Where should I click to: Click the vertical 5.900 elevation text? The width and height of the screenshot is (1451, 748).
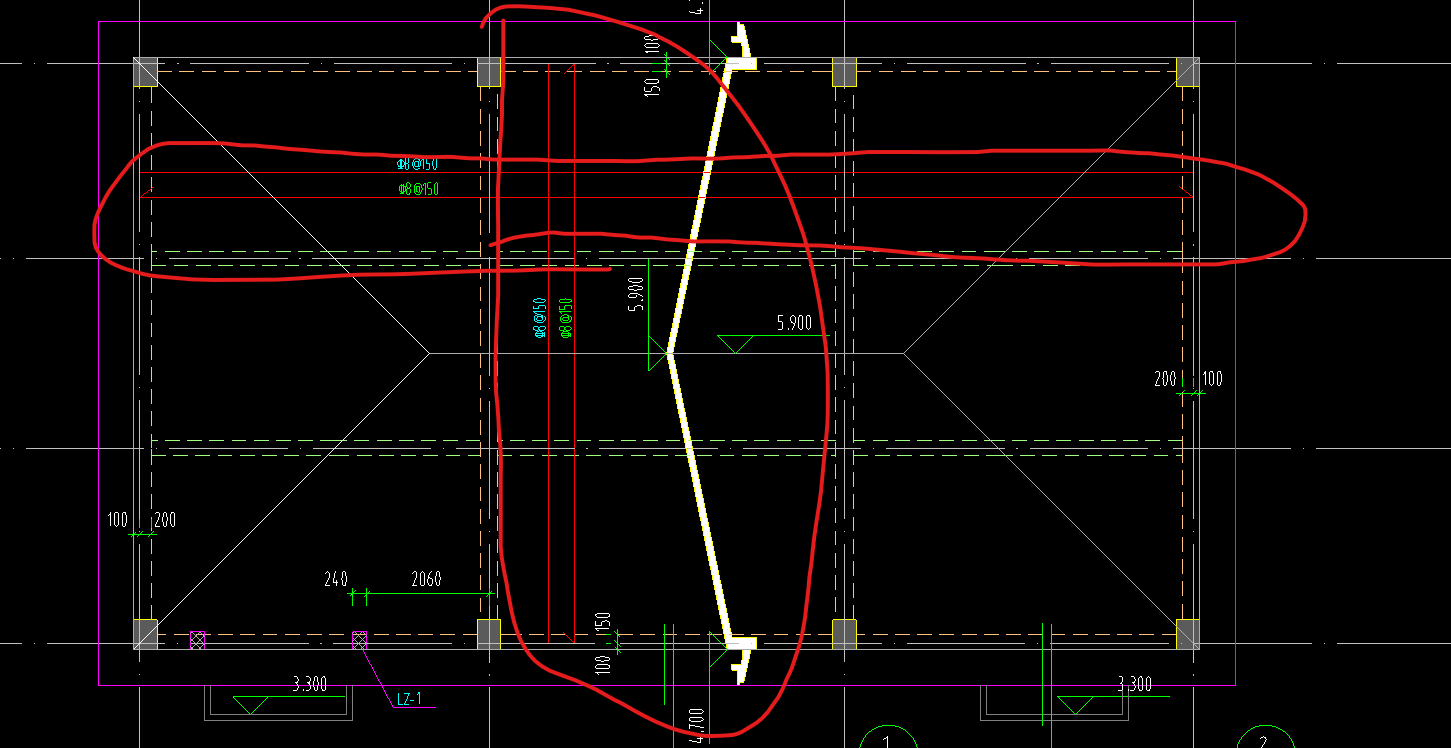pyautogui.click(x=636, y=294)
